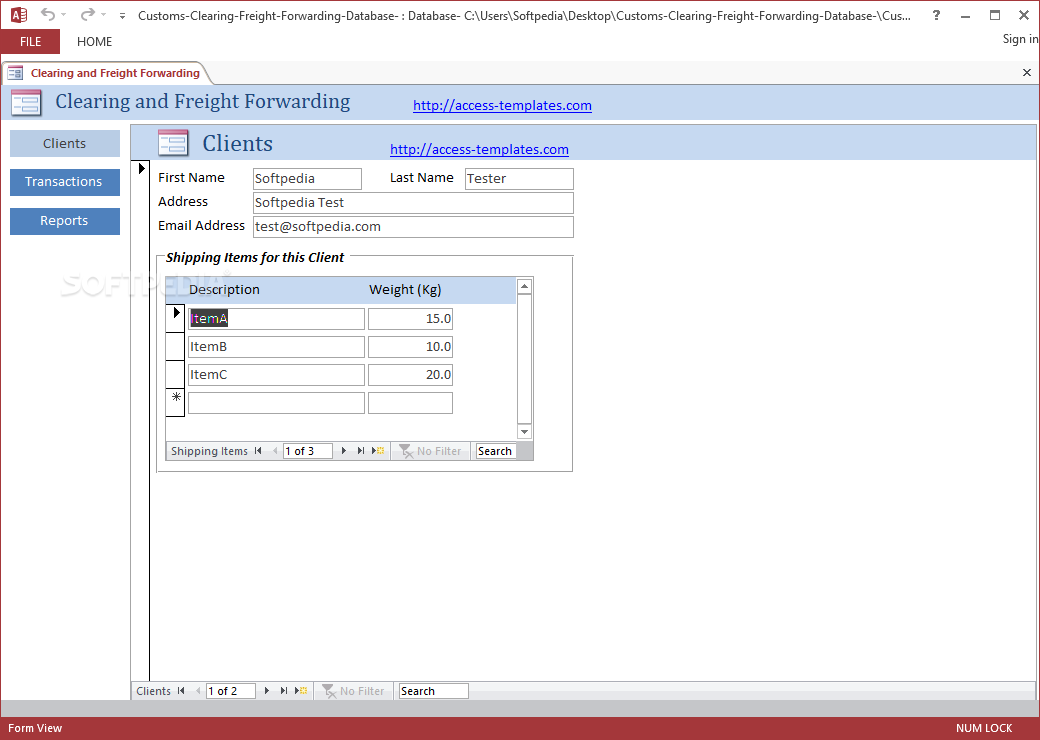Click the Email Address field

413,227
